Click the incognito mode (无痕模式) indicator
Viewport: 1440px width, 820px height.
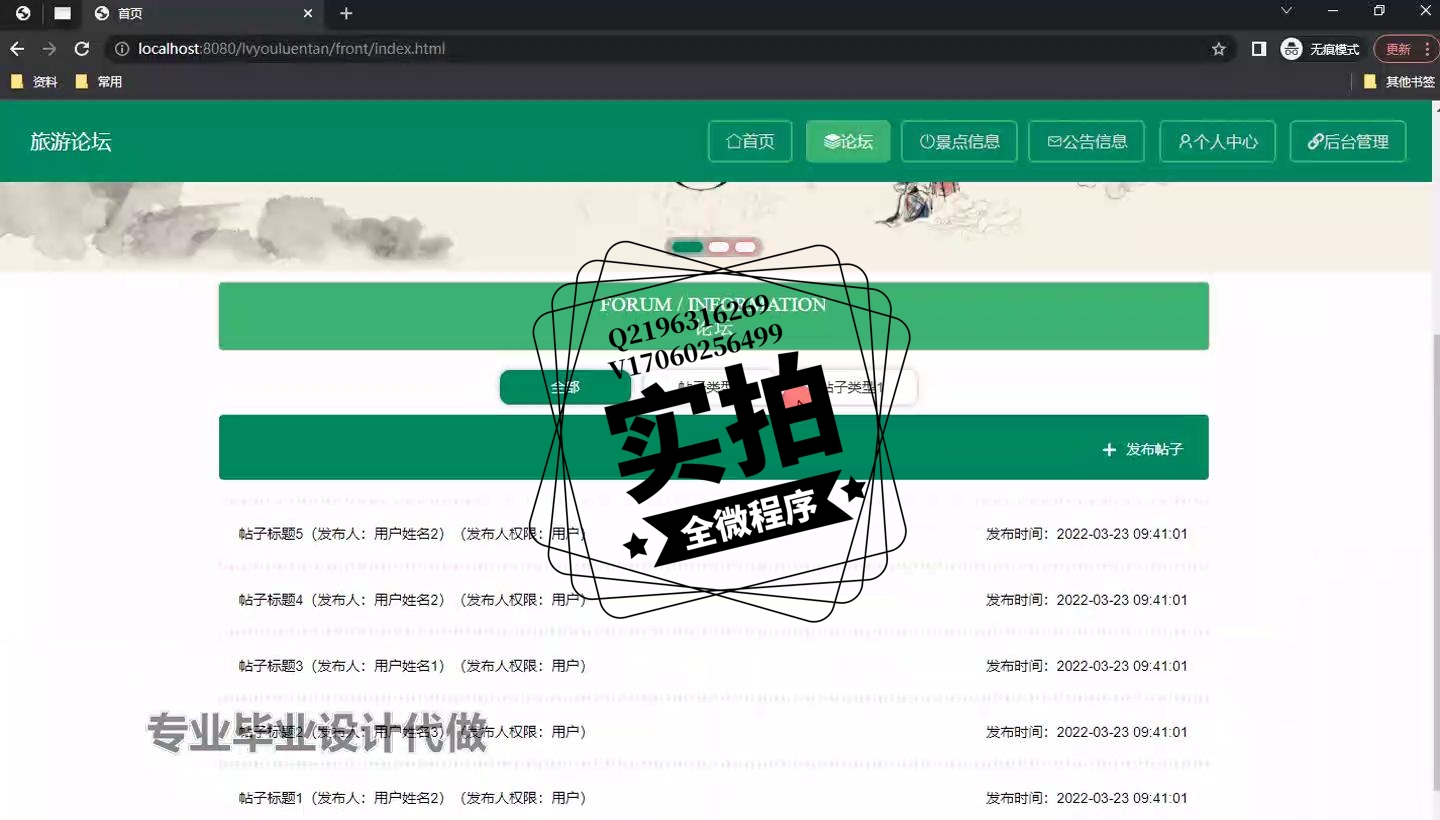[1322, 49]
